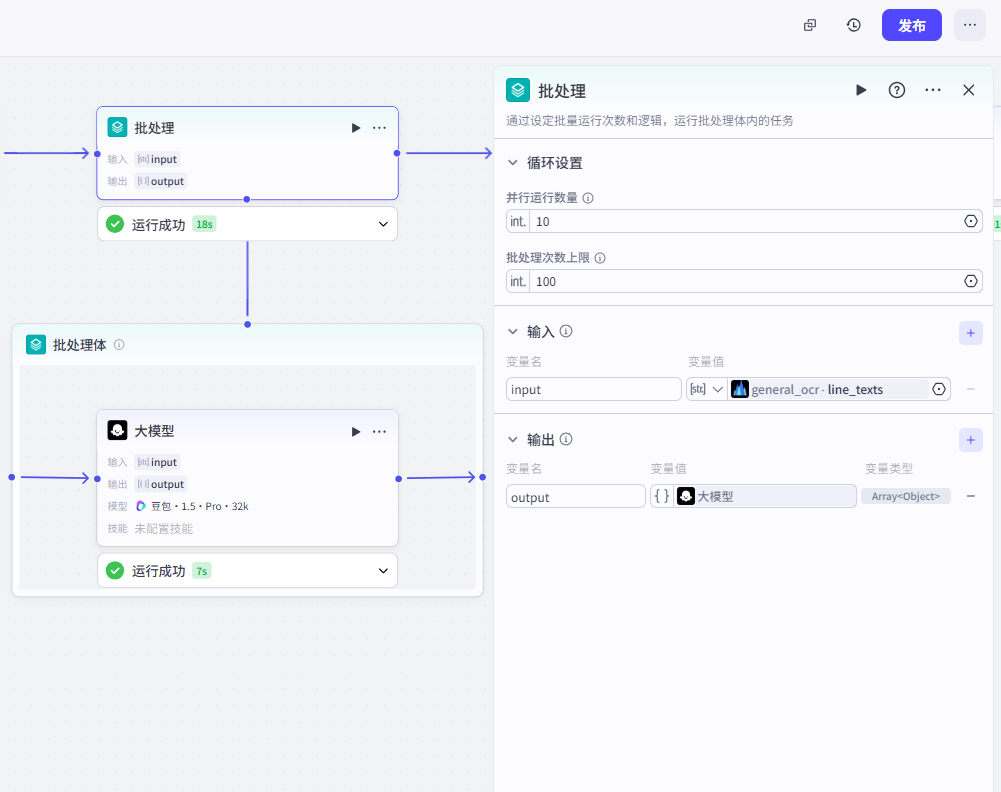This screenshot has width=1001, height=792.
Task: Run the 大模型 node
Action: pyautogui.click(x=356, y=432)
